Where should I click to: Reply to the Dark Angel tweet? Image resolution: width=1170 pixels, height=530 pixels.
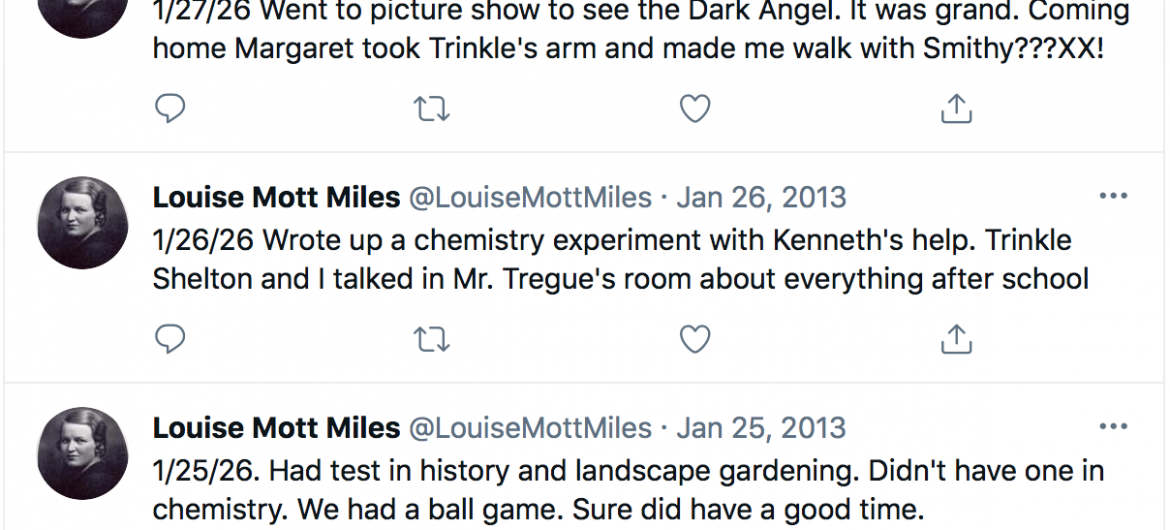point(171,109)
